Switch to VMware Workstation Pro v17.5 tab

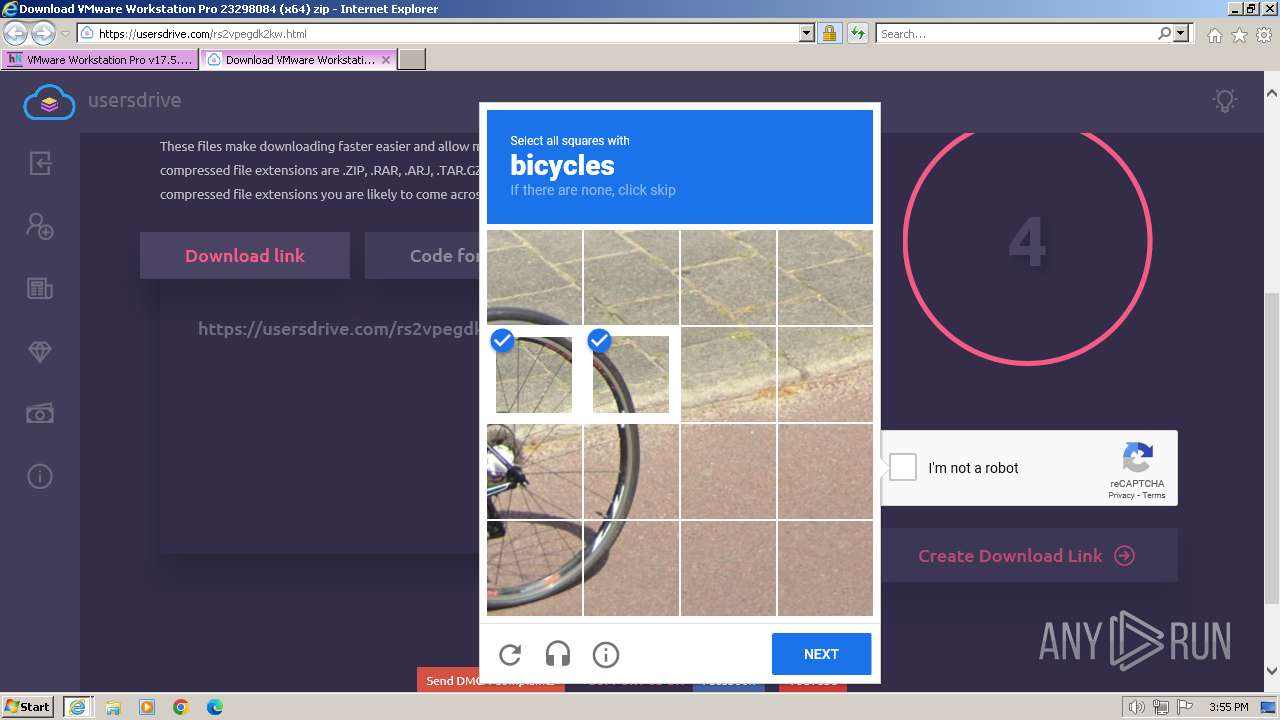pyautogui.click(x=100, y=60)
